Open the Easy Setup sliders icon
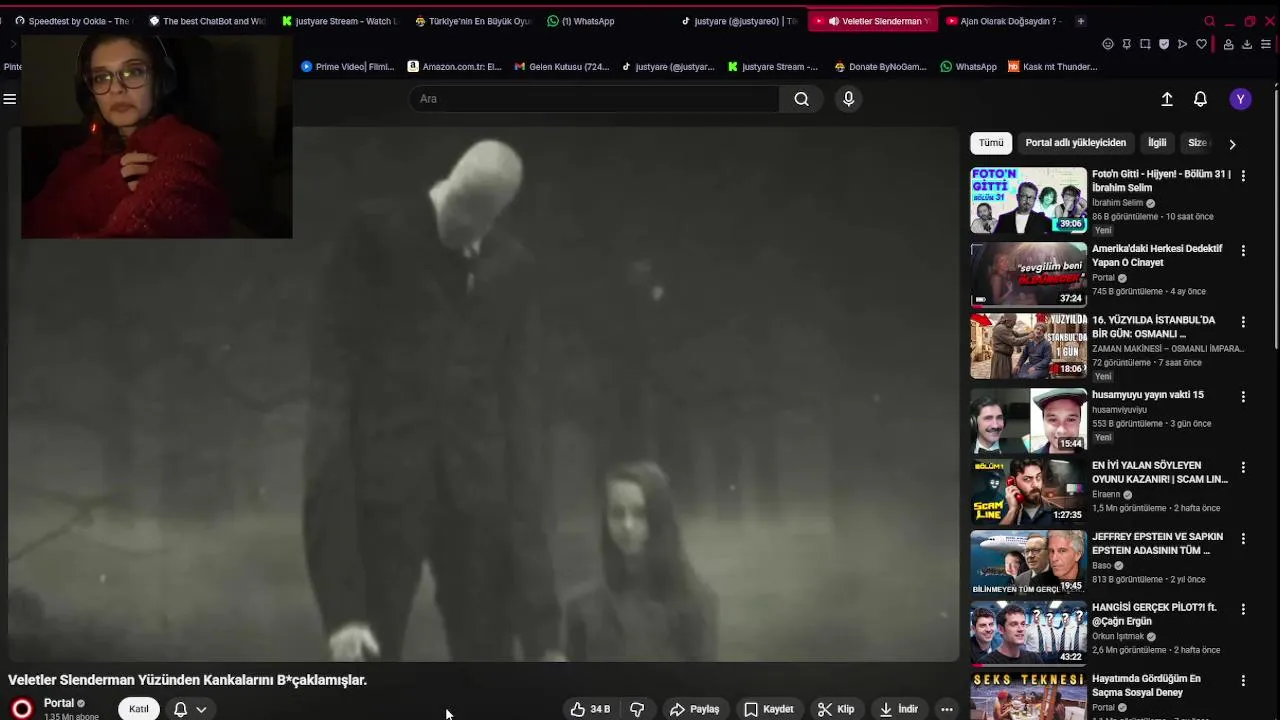The width and height of the screenshot is (1280, 720). [1266, 44]
